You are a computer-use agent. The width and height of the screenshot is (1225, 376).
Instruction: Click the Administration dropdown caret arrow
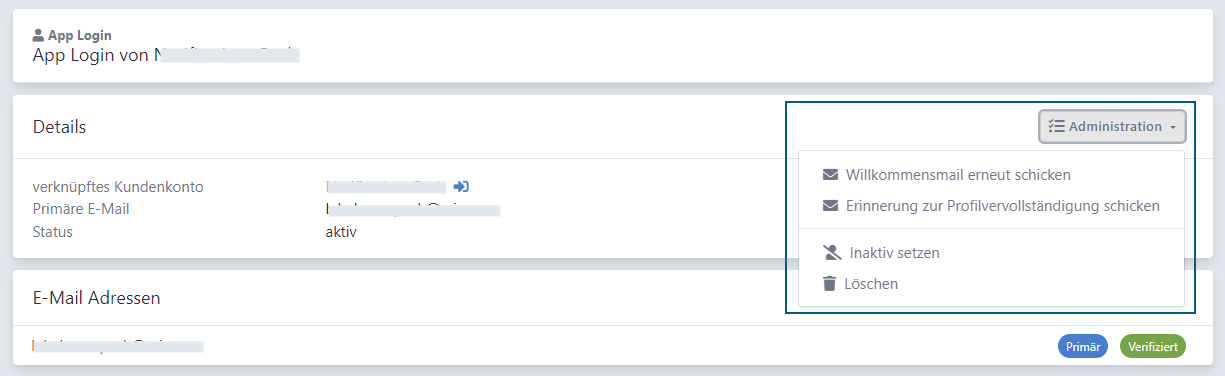coord(1172,128)
